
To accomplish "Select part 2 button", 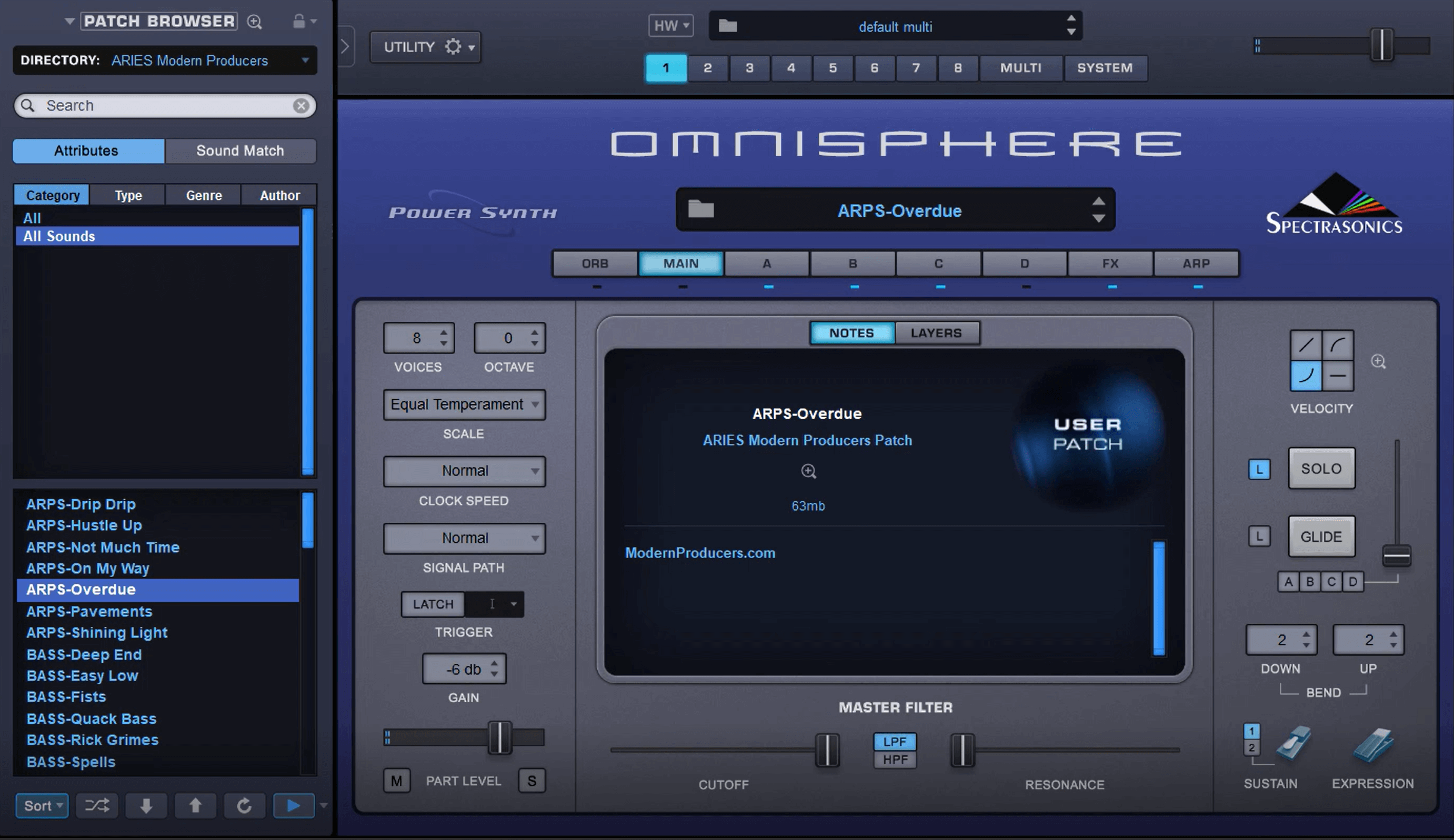I will point(707,68).
